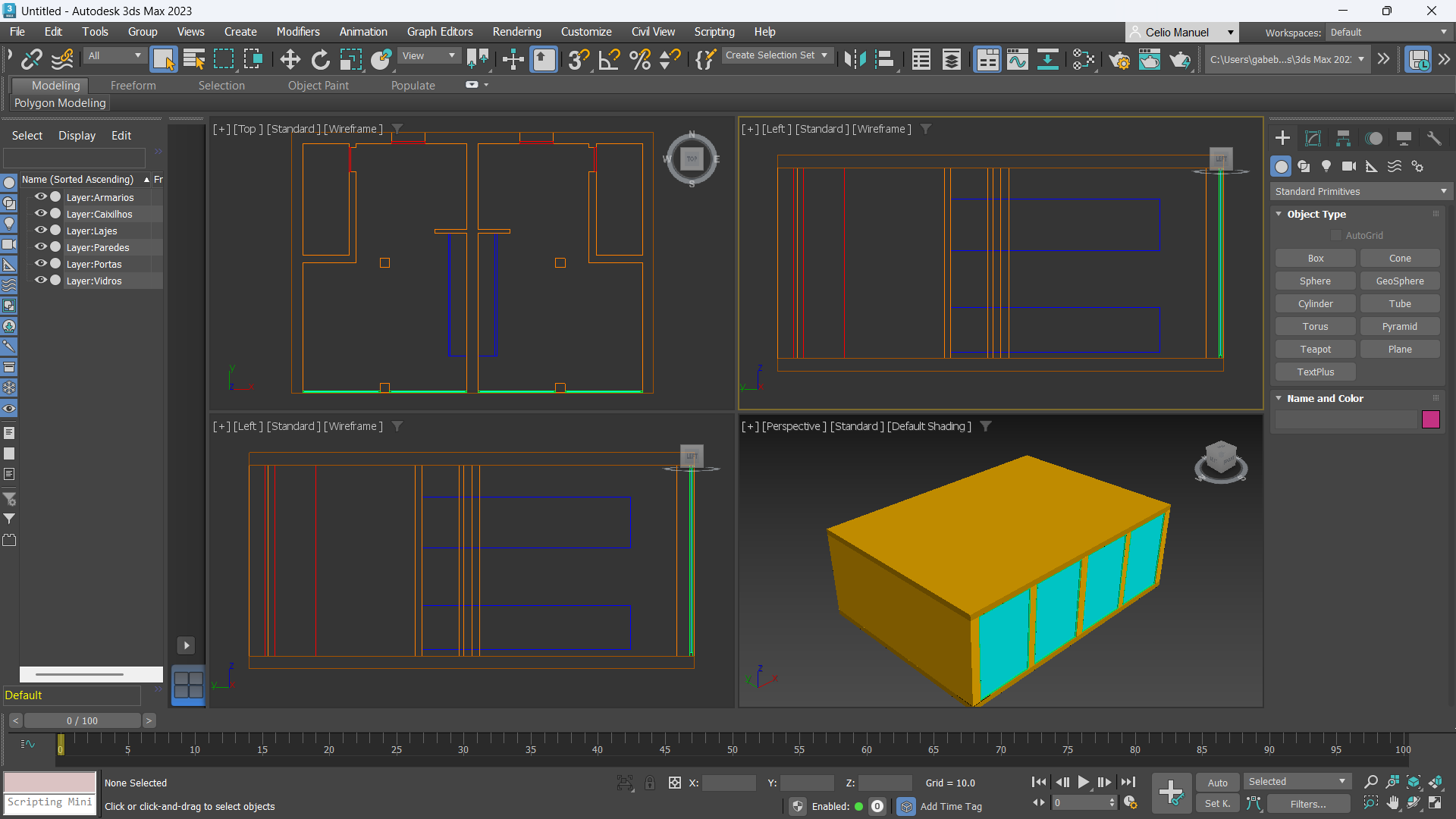Collapse the Object Type rollout
The image size is (1456, 819).
pyautogui.click(x=1279, y=214)
